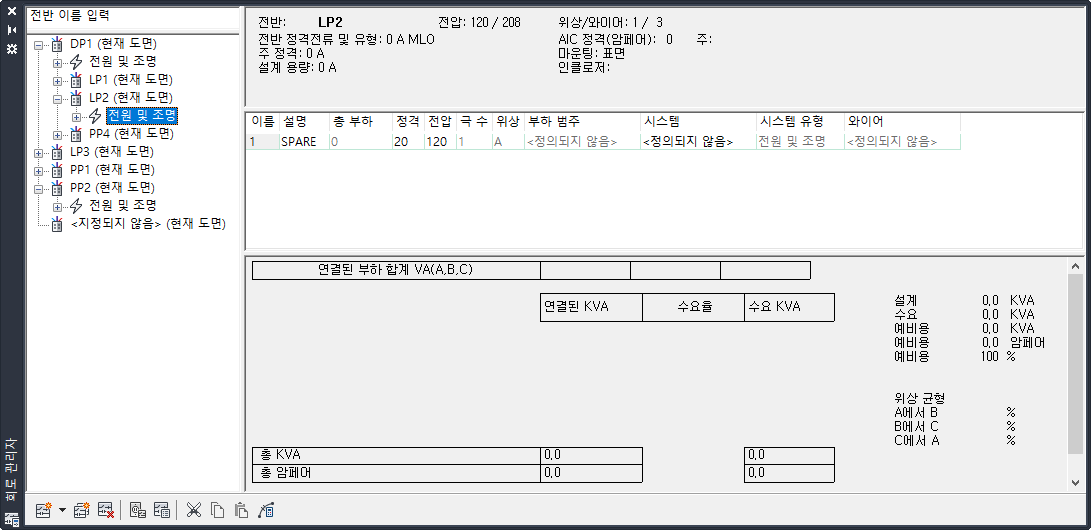Click the Cut scissors icon
The width and height of the screenshot is (1091, 530).
(x=193, y=511)
